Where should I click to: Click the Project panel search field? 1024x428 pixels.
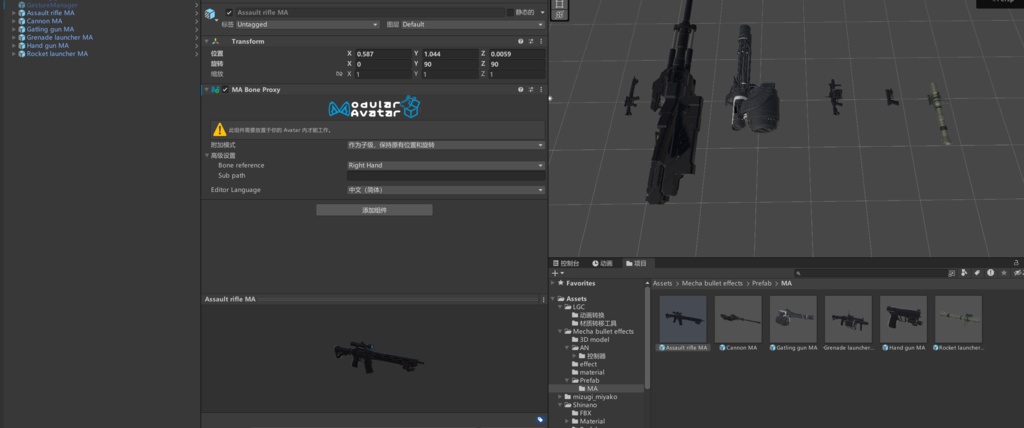point(869,273)
